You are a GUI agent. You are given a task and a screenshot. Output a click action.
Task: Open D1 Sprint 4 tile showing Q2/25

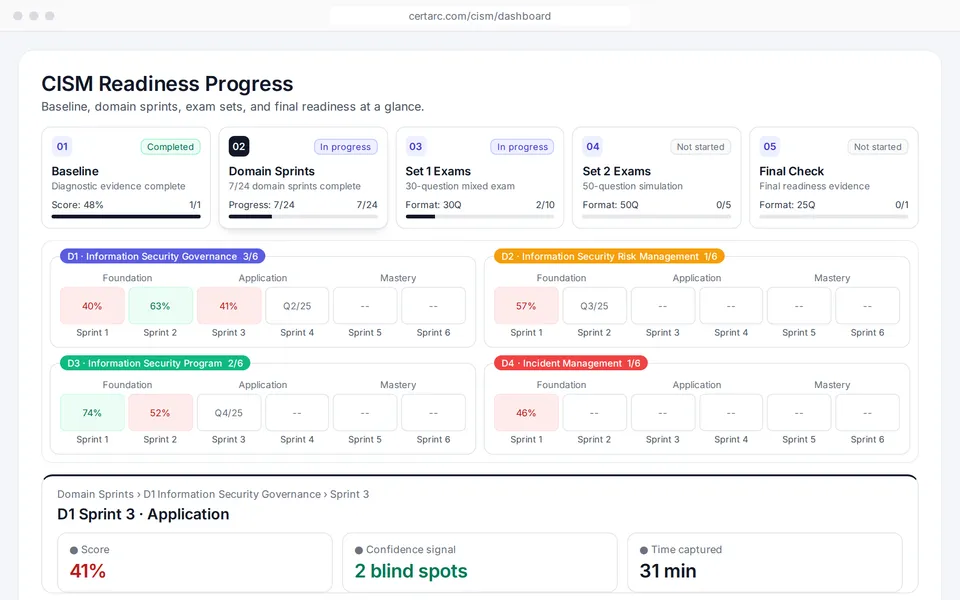297,306
